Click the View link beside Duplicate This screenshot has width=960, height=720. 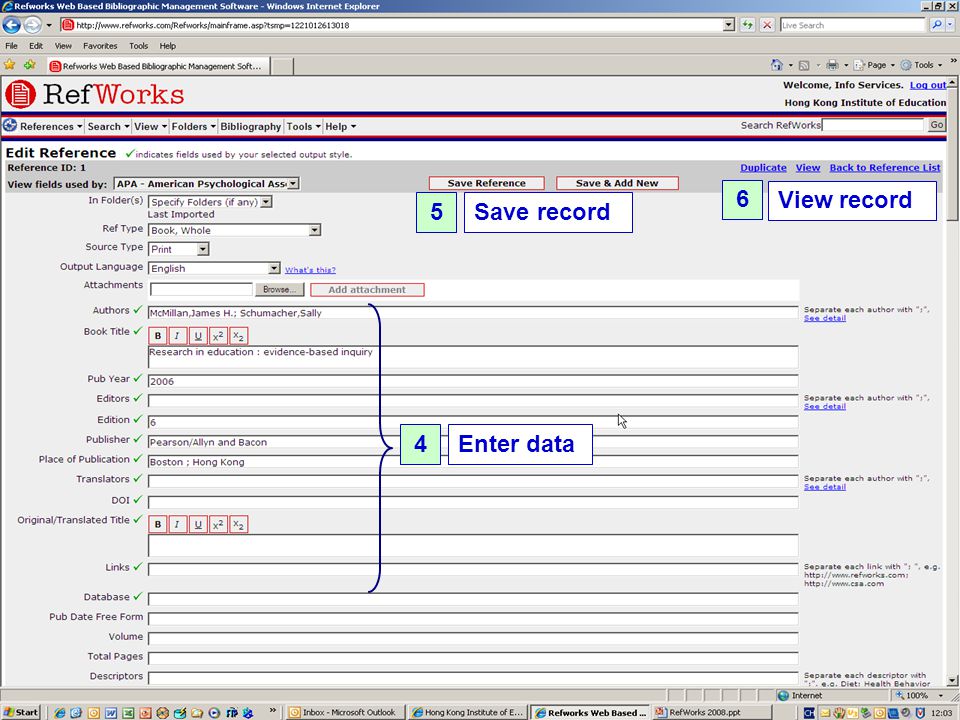[808, 168]
